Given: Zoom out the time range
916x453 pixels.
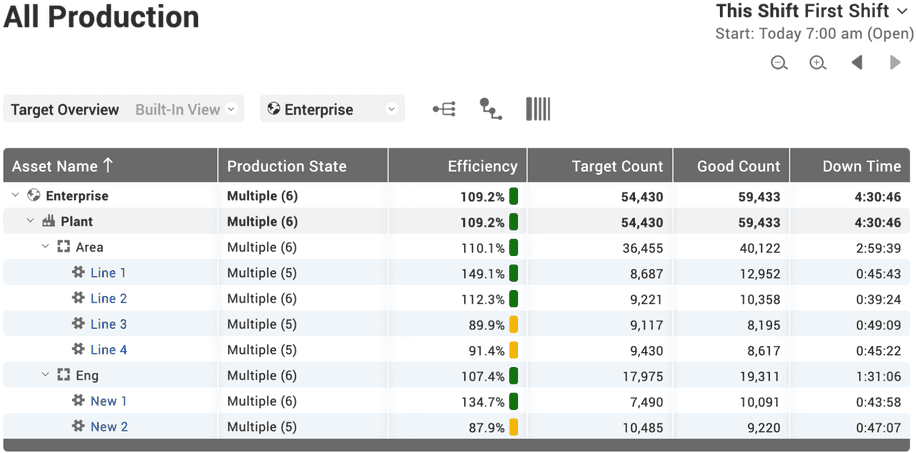Looking at the screenshot, I should [779, 63].
